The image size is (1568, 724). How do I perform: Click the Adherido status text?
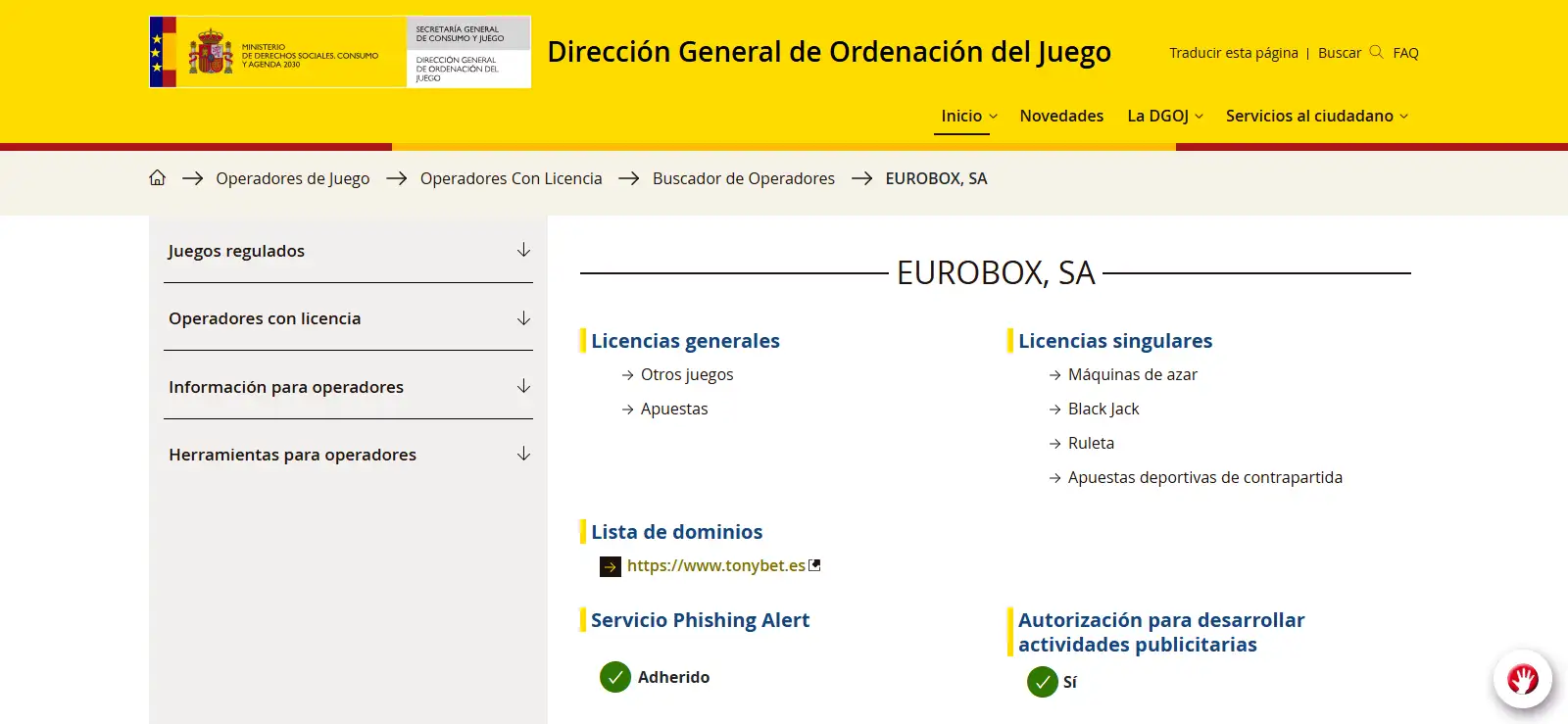673,677
